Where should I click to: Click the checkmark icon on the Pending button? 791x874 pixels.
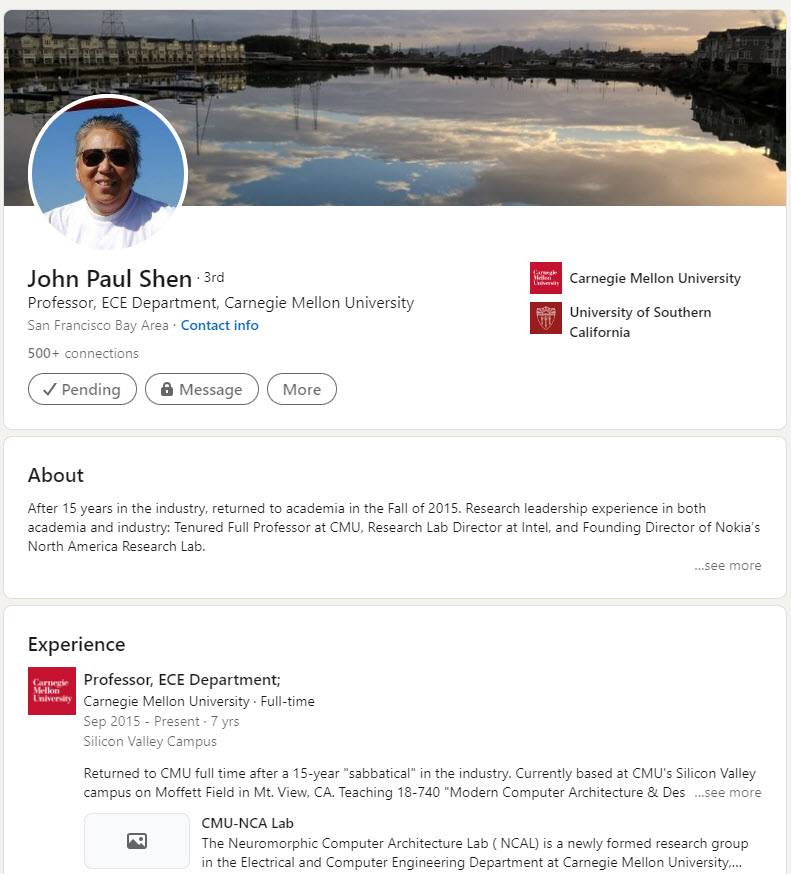(50, 389)
